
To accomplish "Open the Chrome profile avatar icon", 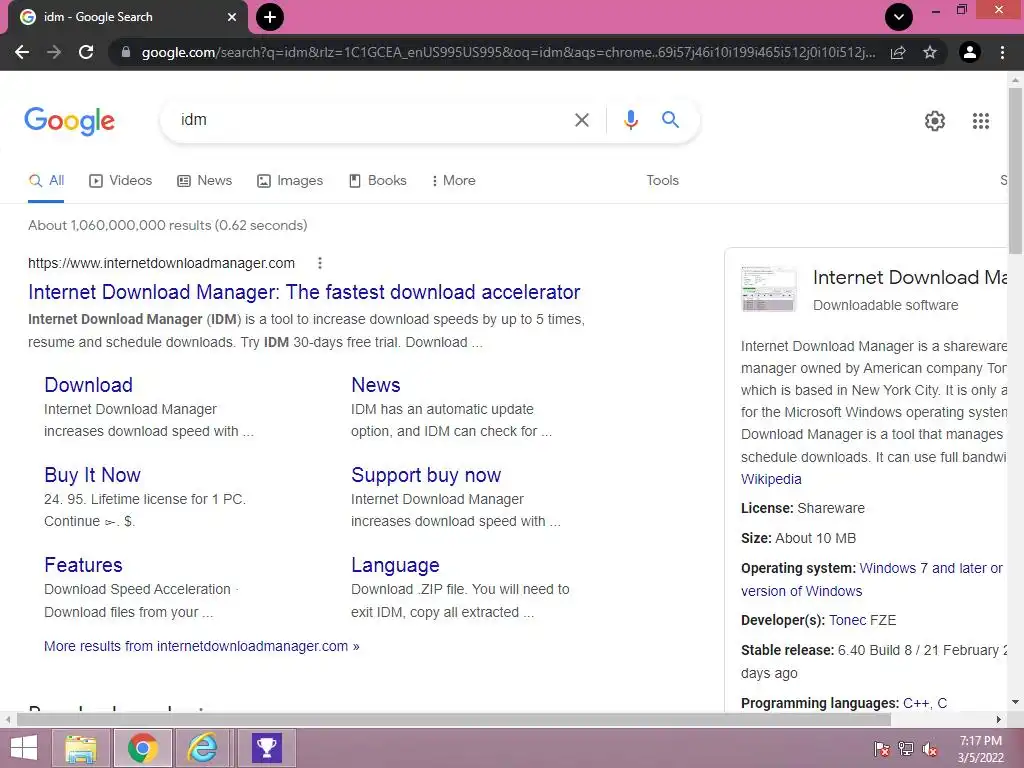I will coord(970,52).
